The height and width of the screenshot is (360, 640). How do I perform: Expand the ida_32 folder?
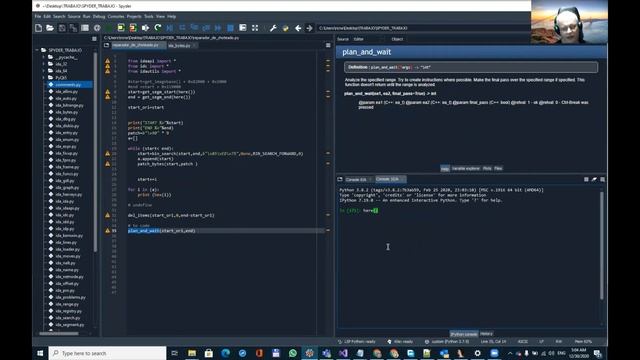[44, 64]
